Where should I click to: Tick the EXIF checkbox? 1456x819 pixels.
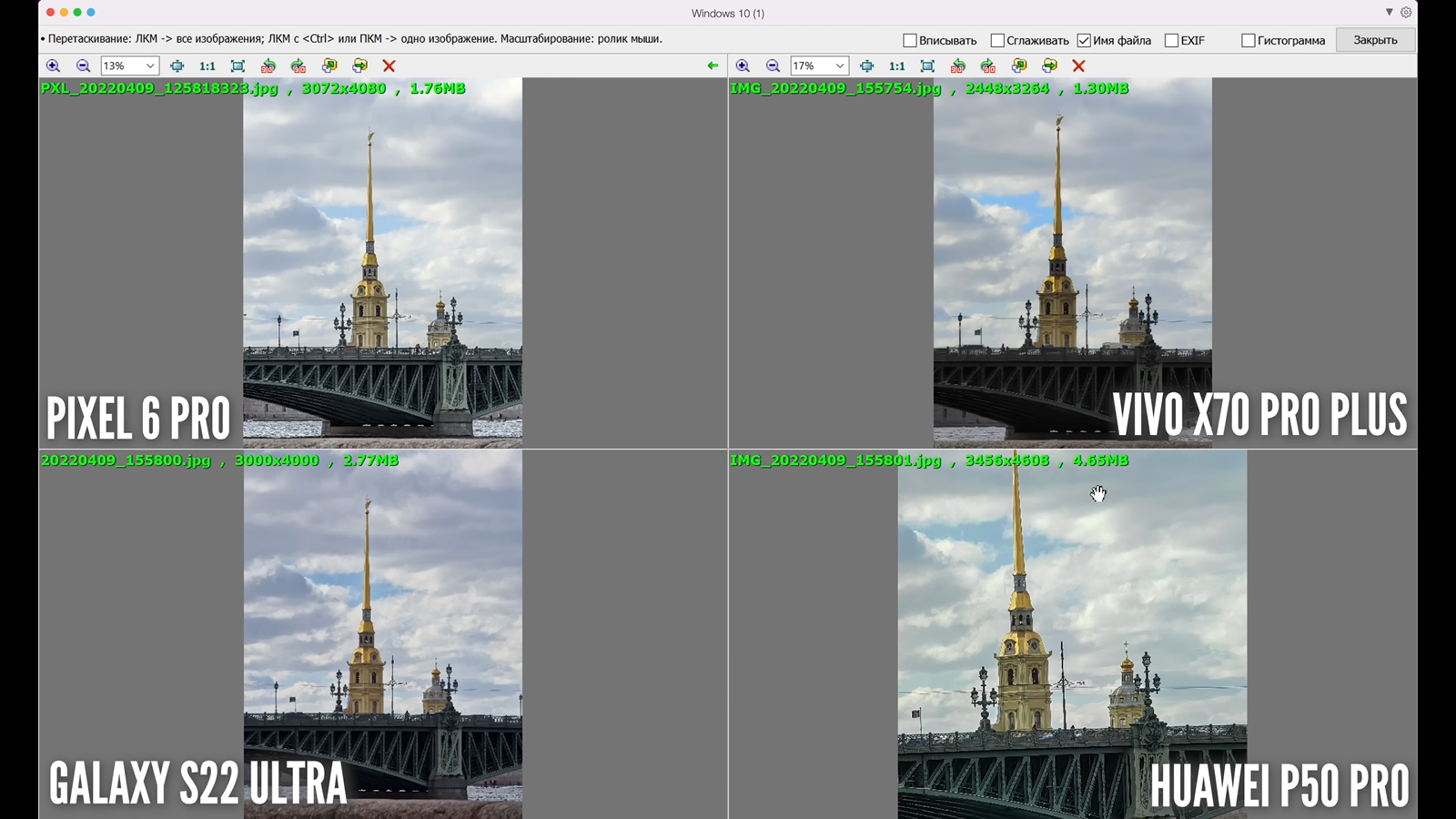1171,40
